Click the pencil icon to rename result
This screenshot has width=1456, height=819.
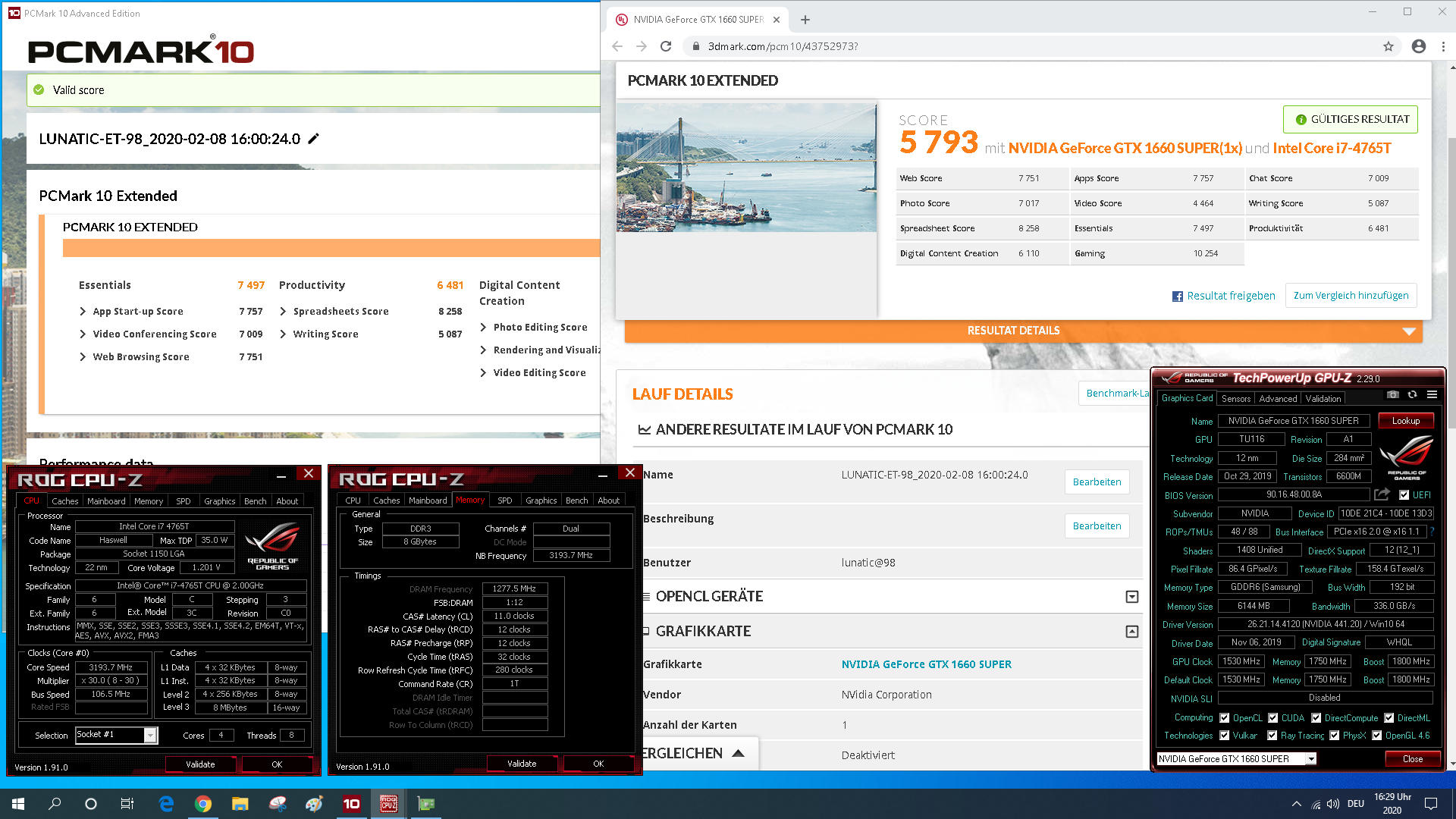(x=313, y=139)
